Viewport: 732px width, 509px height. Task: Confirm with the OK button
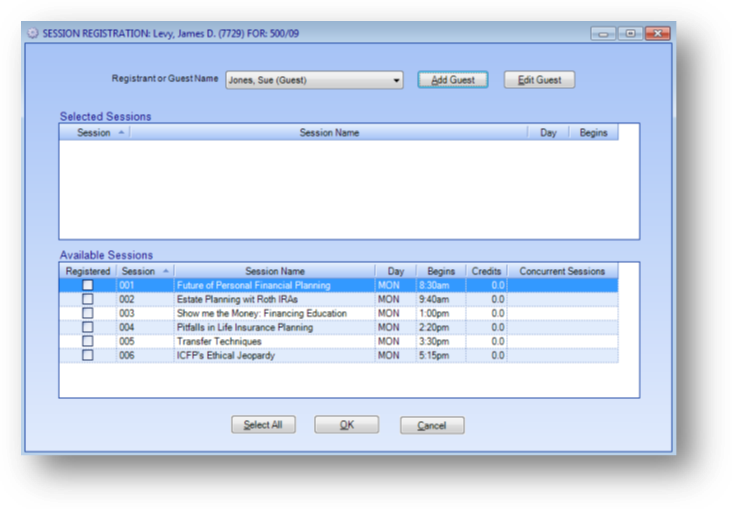(346, 425)
